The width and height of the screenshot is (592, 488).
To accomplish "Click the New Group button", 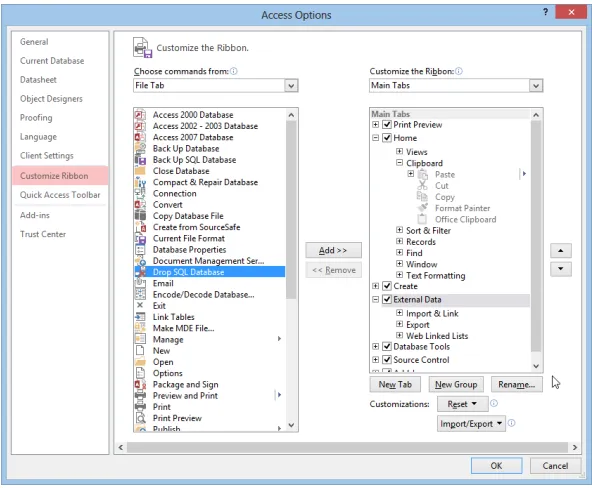I will (456, 385).
